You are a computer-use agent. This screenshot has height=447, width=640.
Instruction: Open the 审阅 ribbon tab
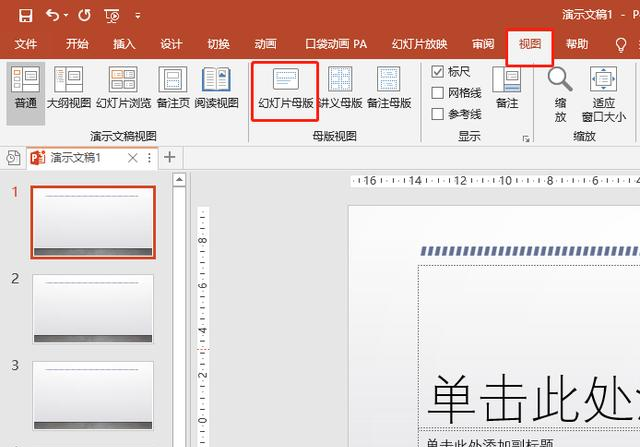pyautogui.click(x=483, y=44)
